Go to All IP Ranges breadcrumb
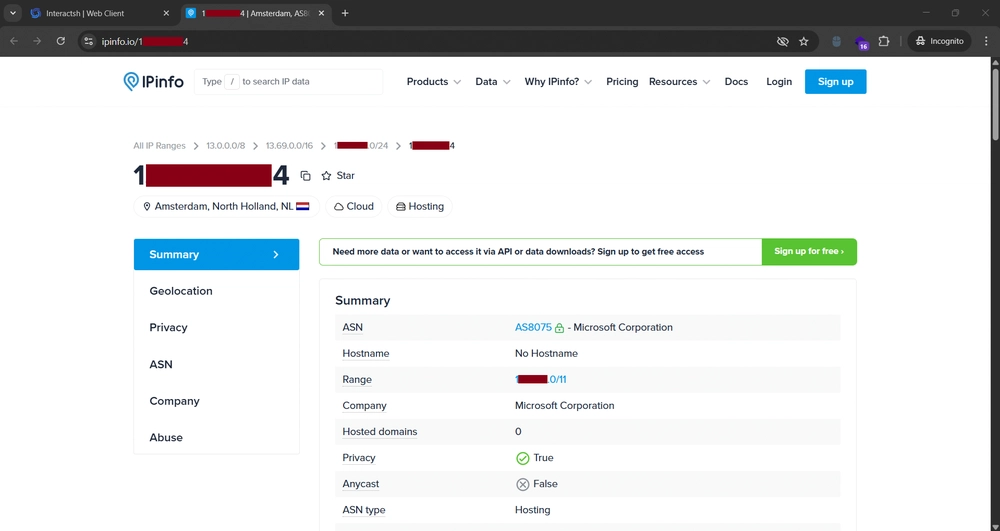1000x531 pixels. pos(159,145)
